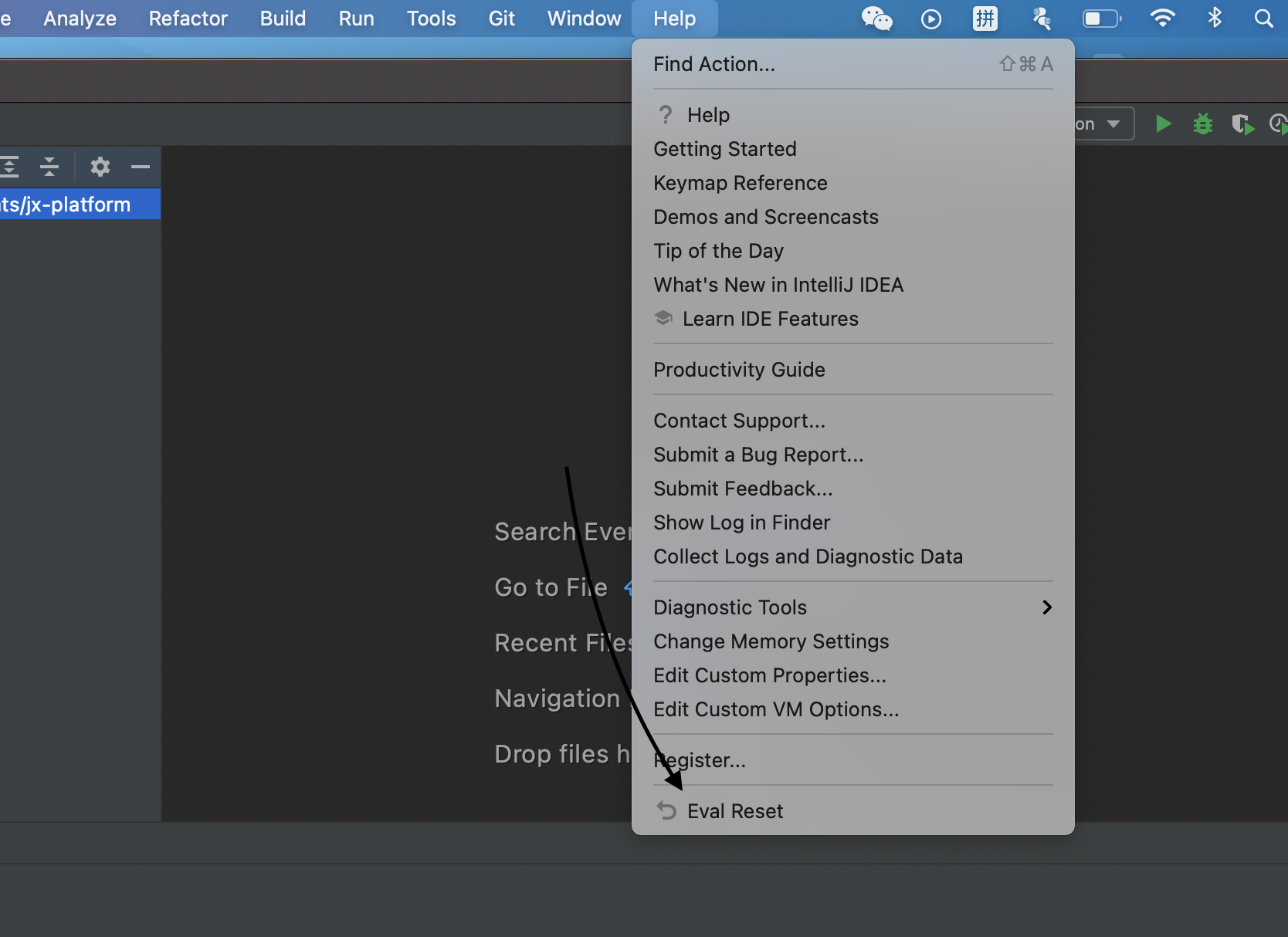This screenshot has height=937, width=1288.
Task: Choose Contact Support...
Action: [853, 421]
